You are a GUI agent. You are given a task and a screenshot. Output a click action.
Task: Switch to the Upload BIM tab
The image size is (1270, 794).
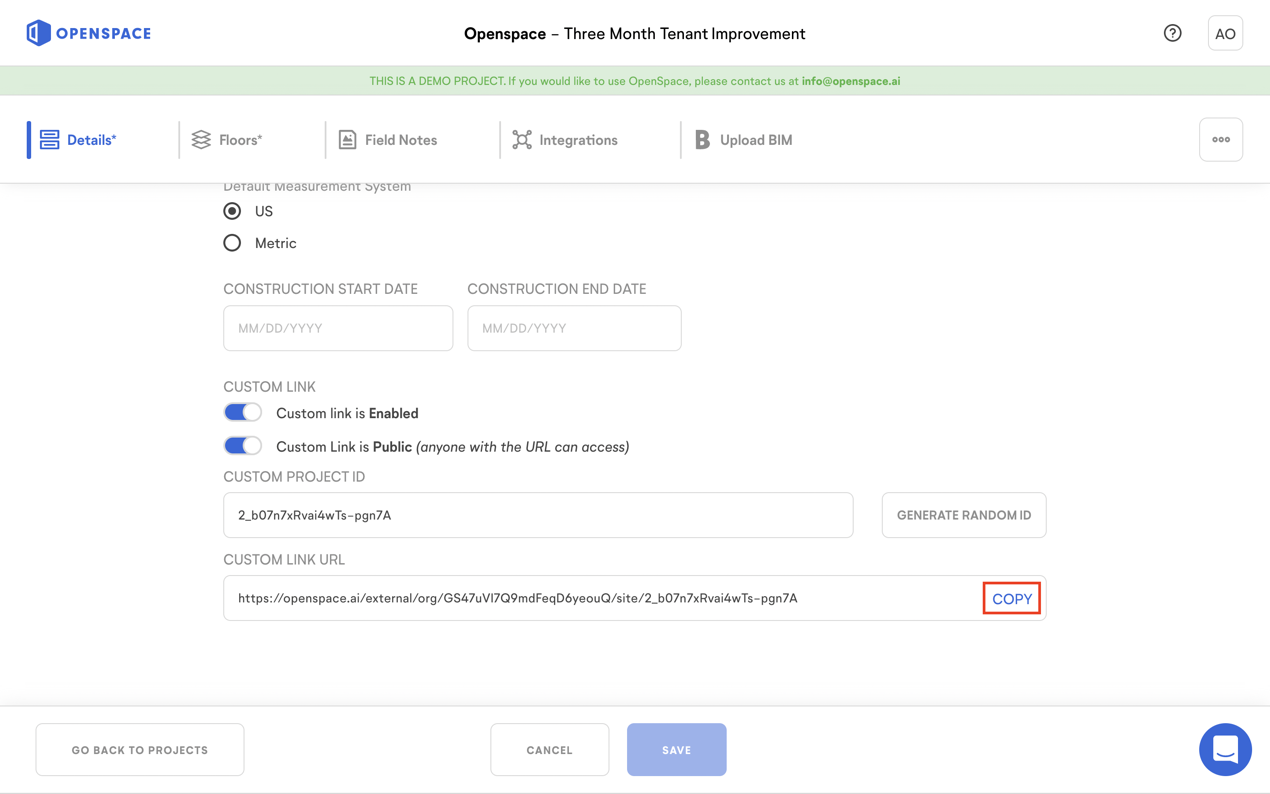[x=743, y=140]
